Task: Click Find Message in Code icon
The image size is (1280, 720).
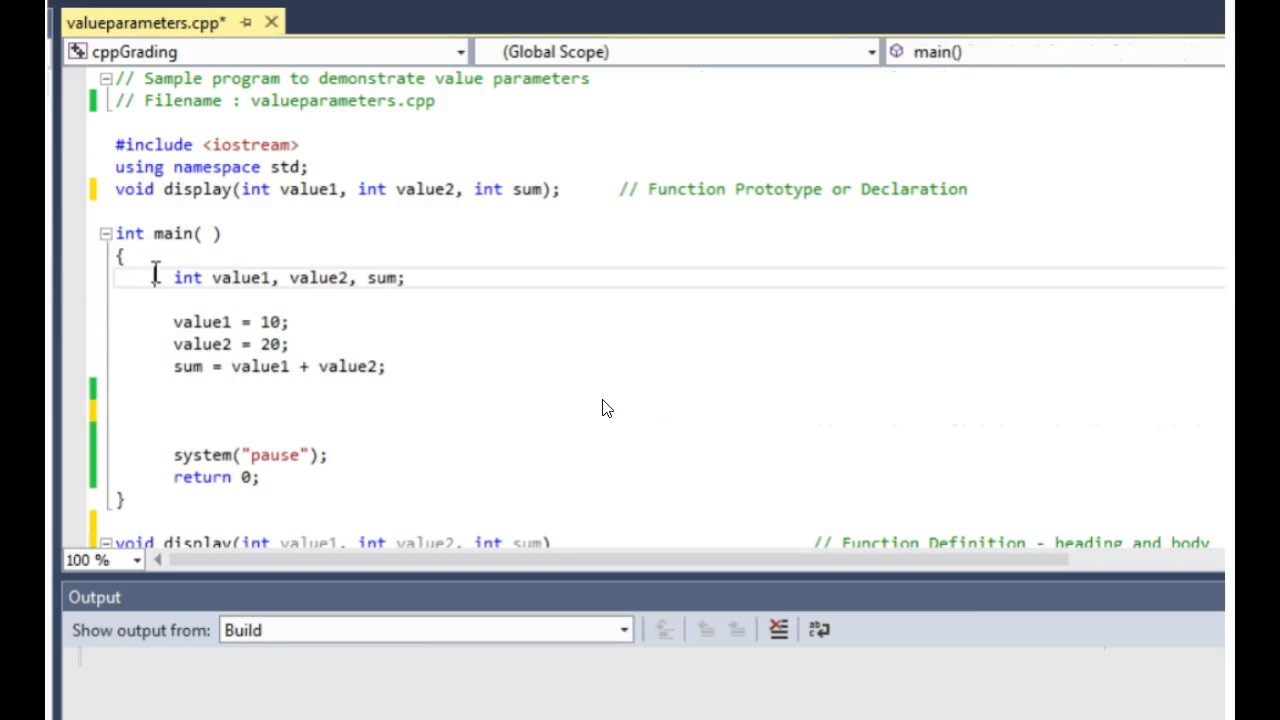Action: tap(664, 630)
